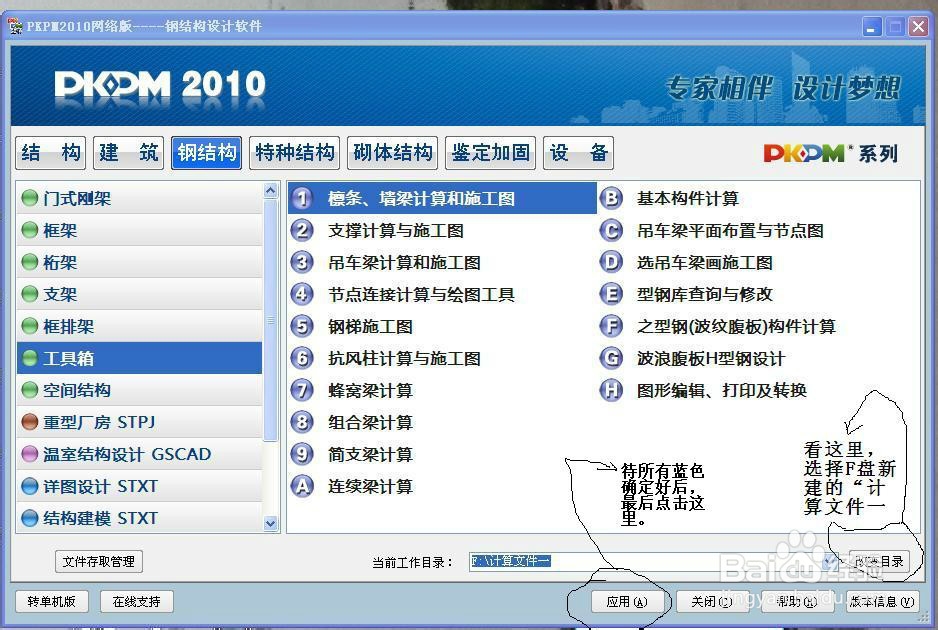Switch to the 鉴定加固 tab

(x=491, y=153)
